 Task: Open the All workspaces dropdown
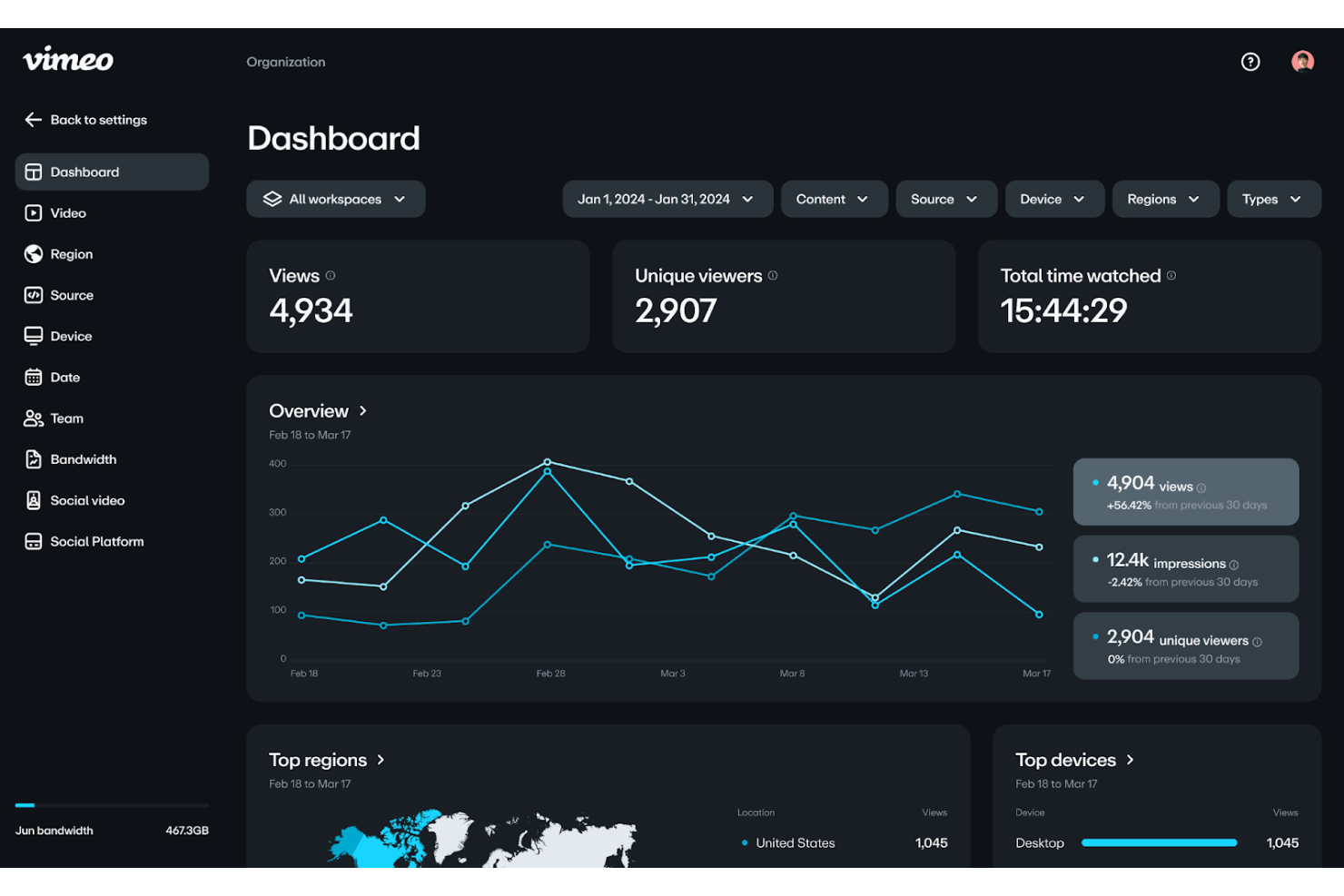[x=335, y=199]
